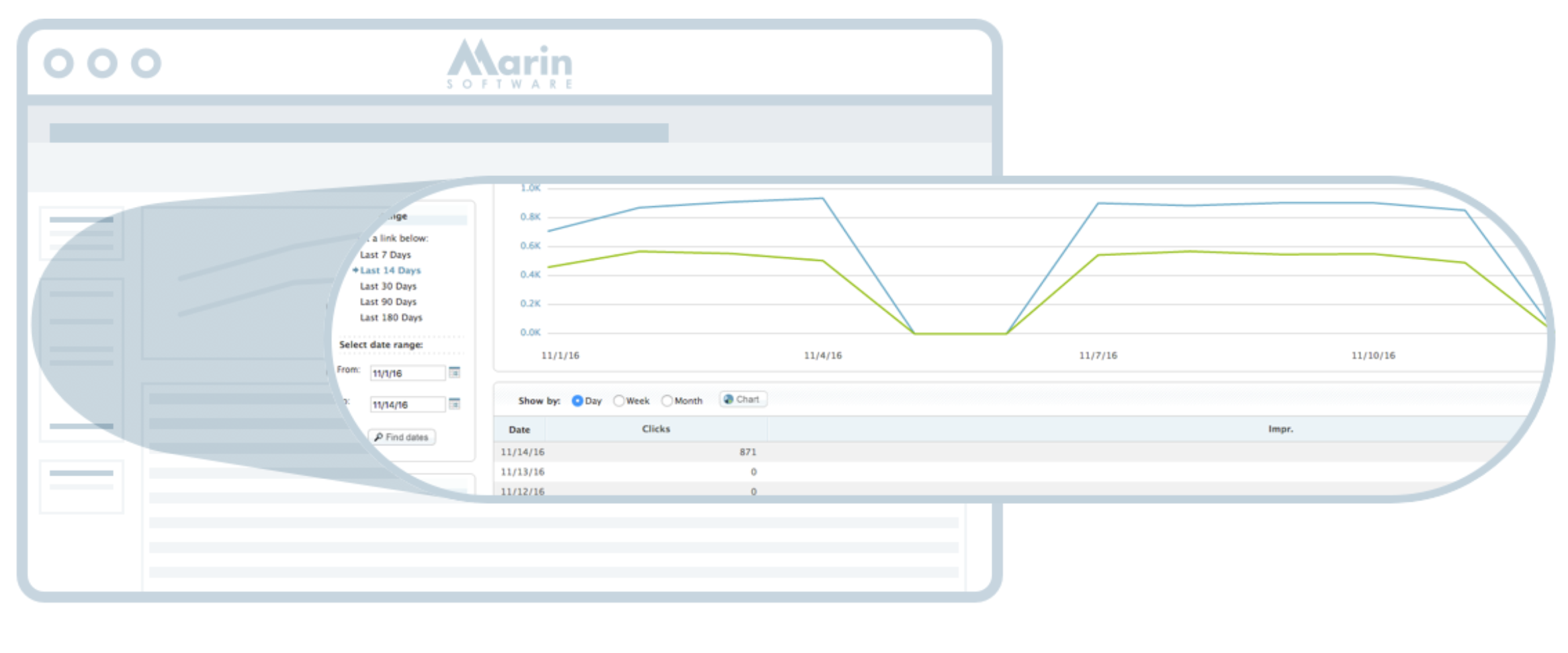The image size is (1568, 653).
Task: Select the 11/14/16 date cell
Action: point(523,452)
